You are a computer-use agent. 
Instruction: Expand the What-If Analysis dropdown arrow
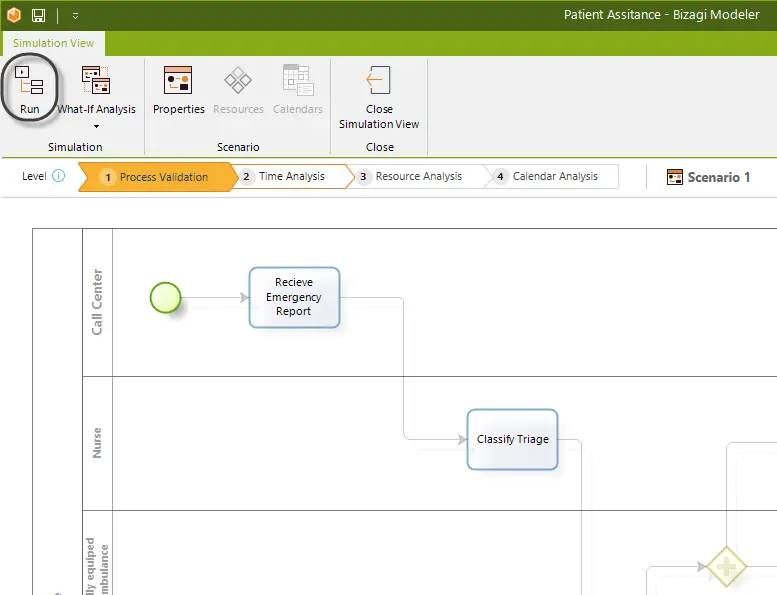click(x=96, y=126)
